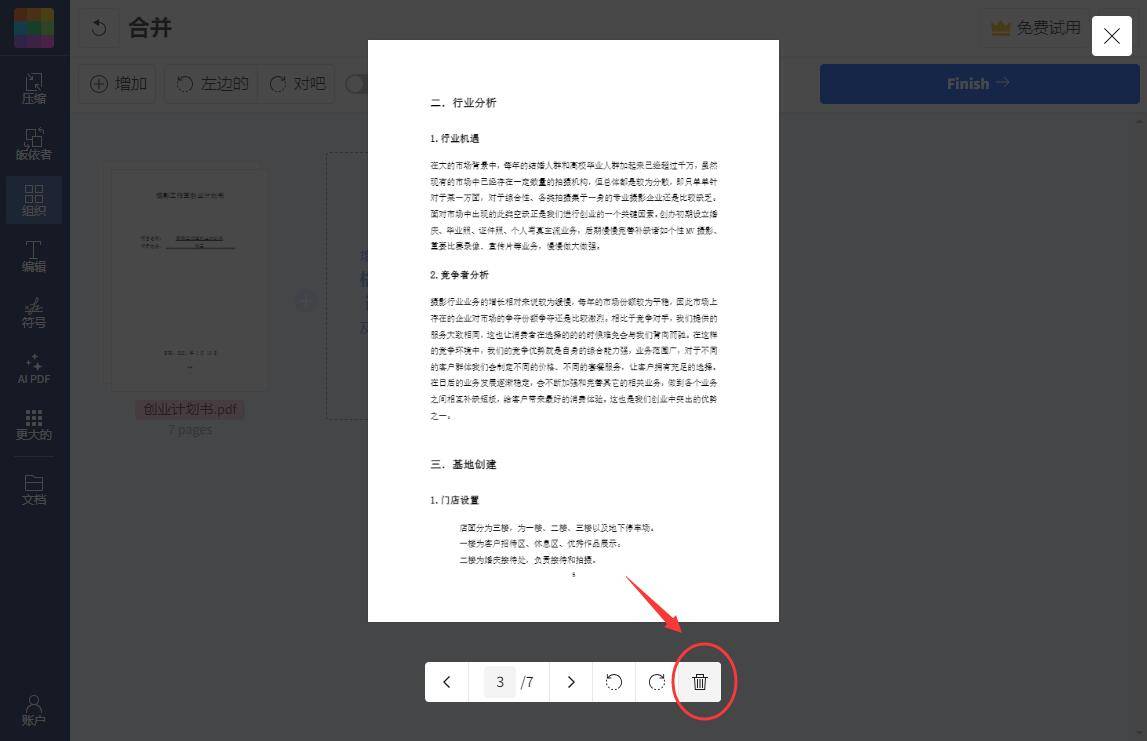Close the page preview overlay
The width and height of the screenshot is (1147, 741).
(1111, 36)
